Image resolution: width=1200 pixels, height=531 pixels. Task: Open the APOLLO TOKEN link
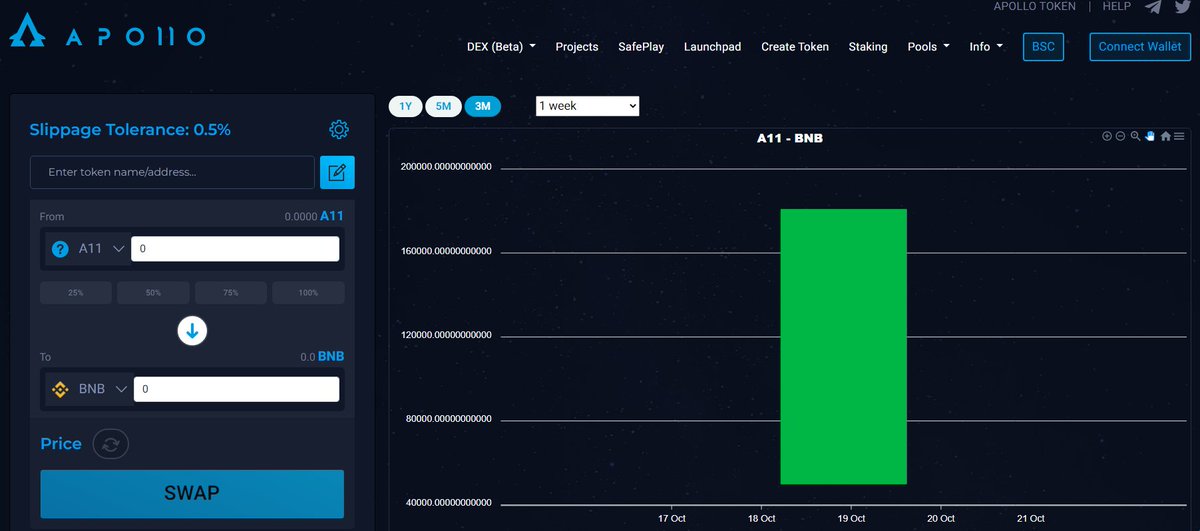[1034, 6]
